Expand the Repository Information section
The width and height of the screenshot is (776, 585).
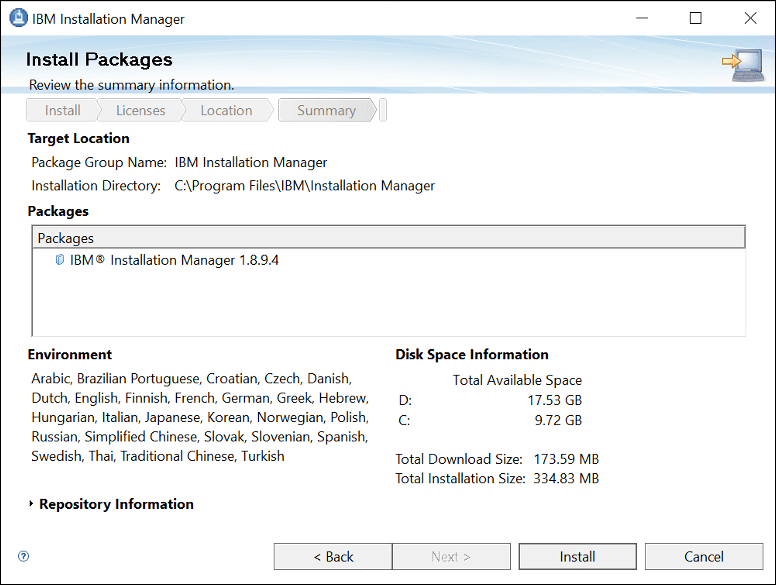[x=31, y=504]
